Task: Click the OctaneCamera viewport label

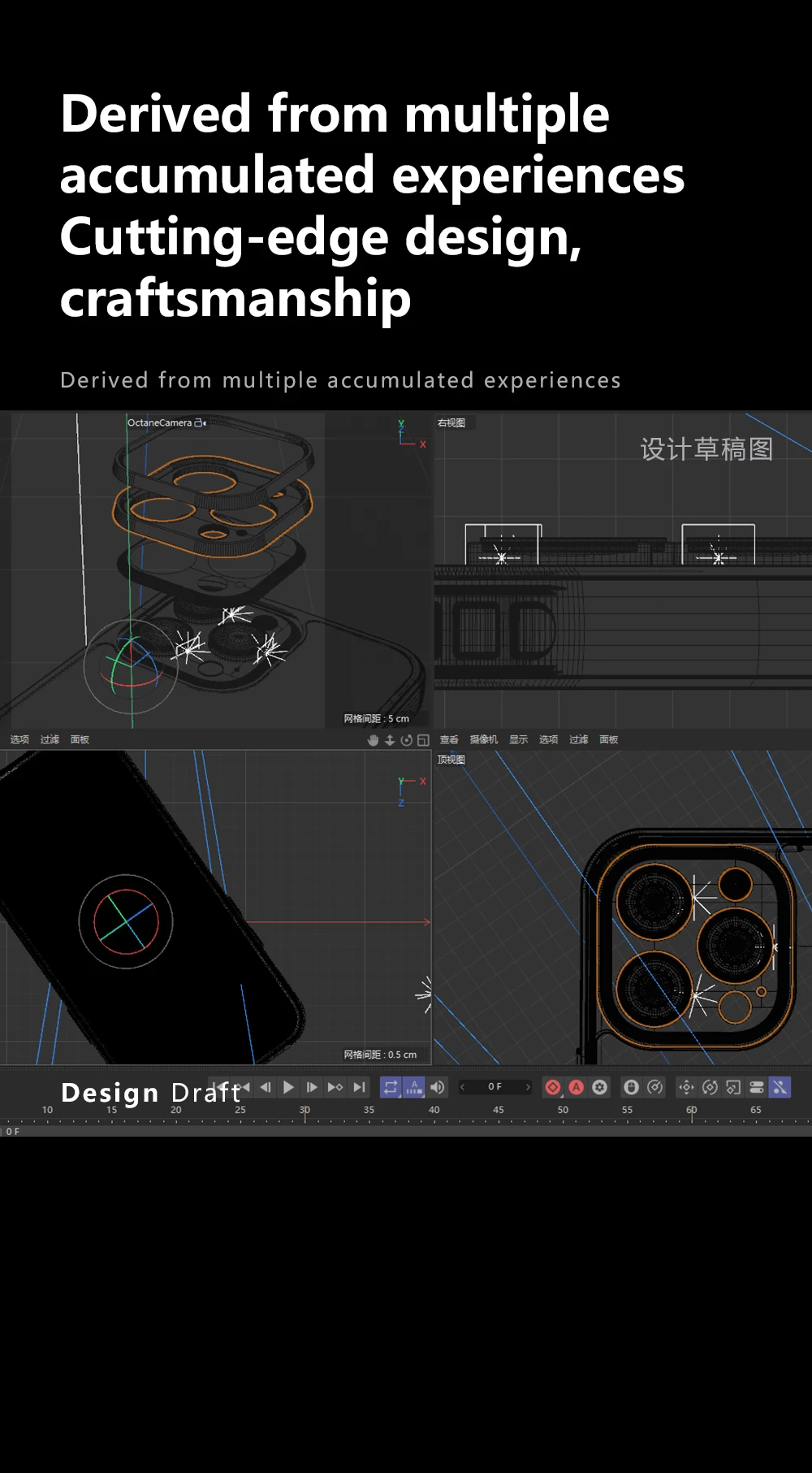Action: click(x=160, y=422)
